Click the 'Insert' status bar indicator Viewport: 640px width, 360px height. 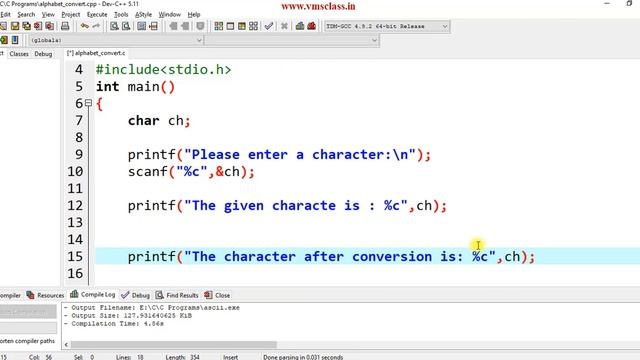(230, 357)
